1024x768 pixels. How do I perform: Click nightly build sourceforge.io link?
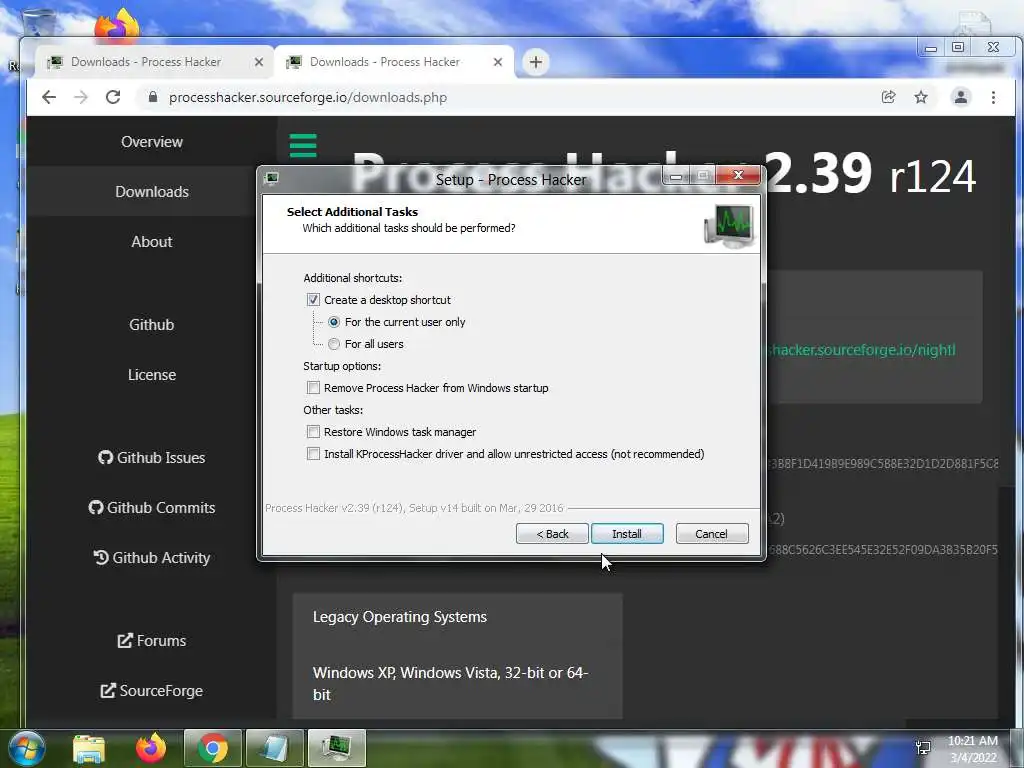(x=861, y=350)
